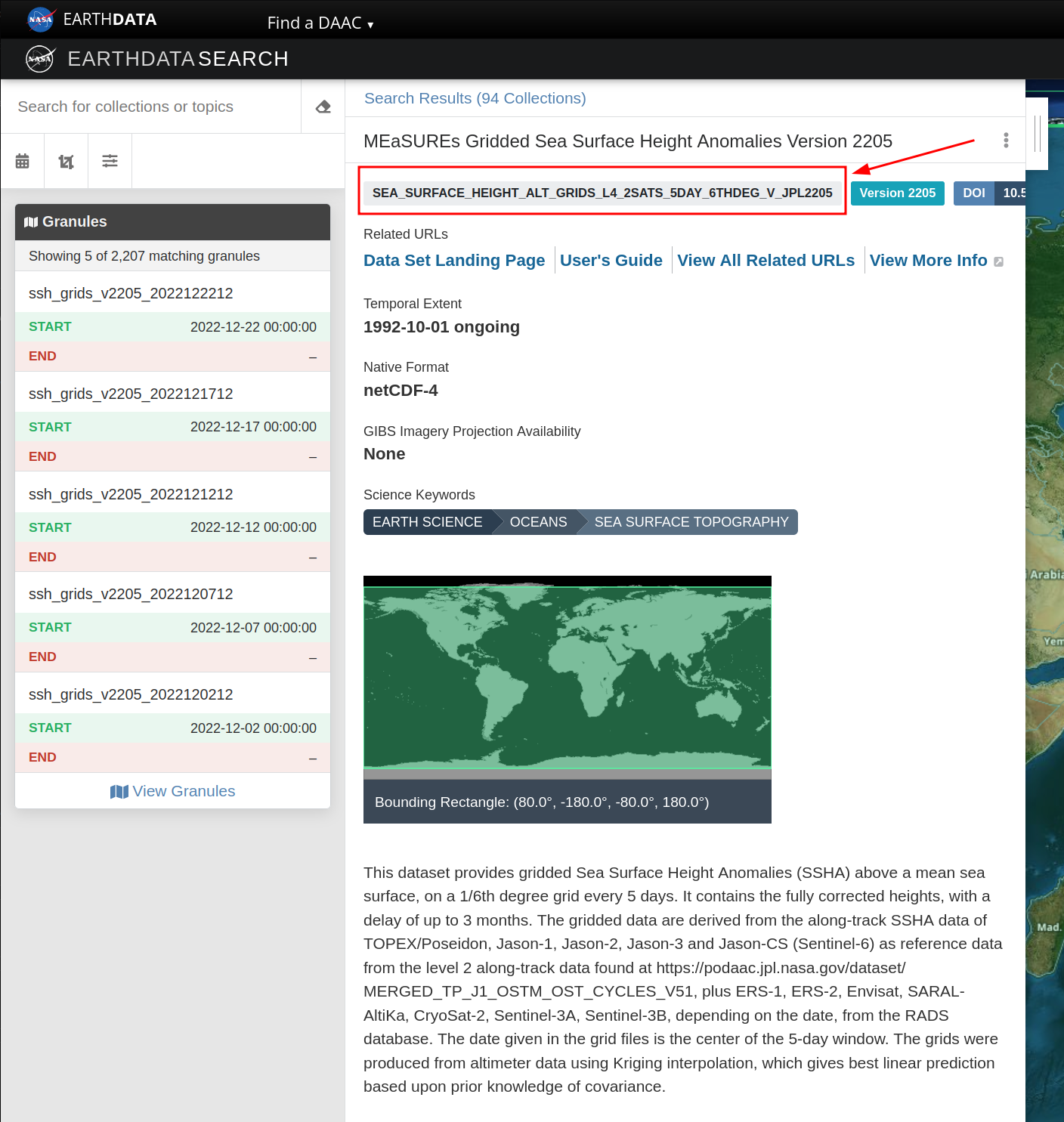Click the eraser clear-search icon
Image resolution: width=1064 pixels, height=1122 pixels.
click(323, 107)
